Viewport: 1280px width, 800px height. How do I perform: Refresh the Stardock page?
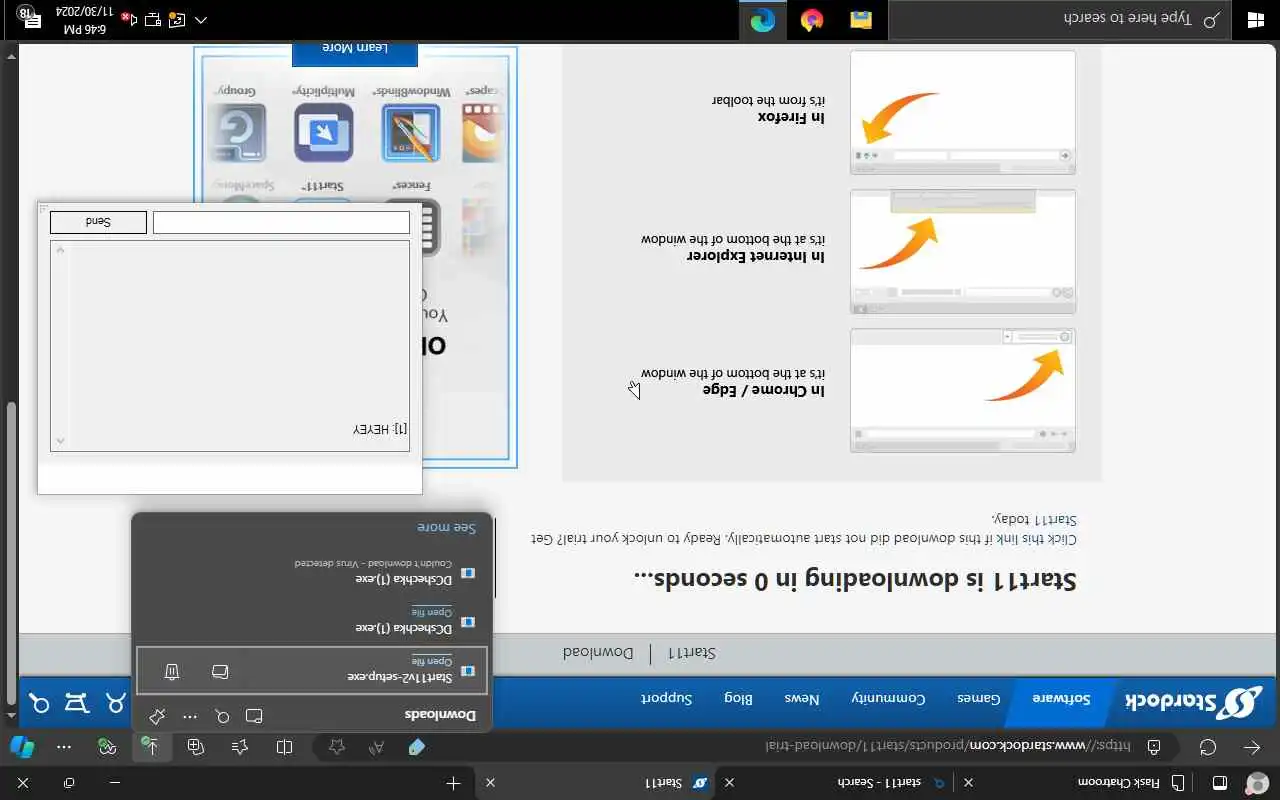point(1208,747)
